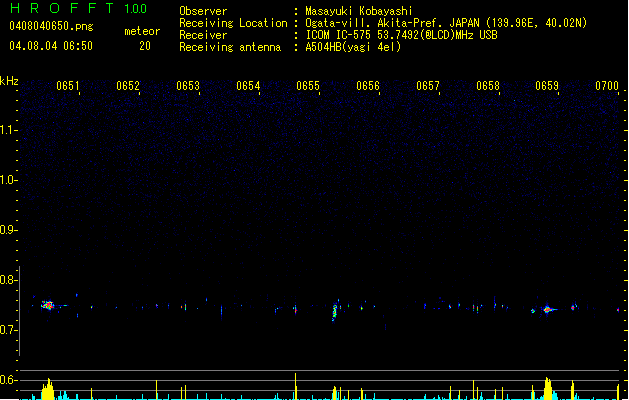The width and height of the screenshot is (629, 400).
Task: Click the Receiving antenna A504HB text
Action: point(353,47)
